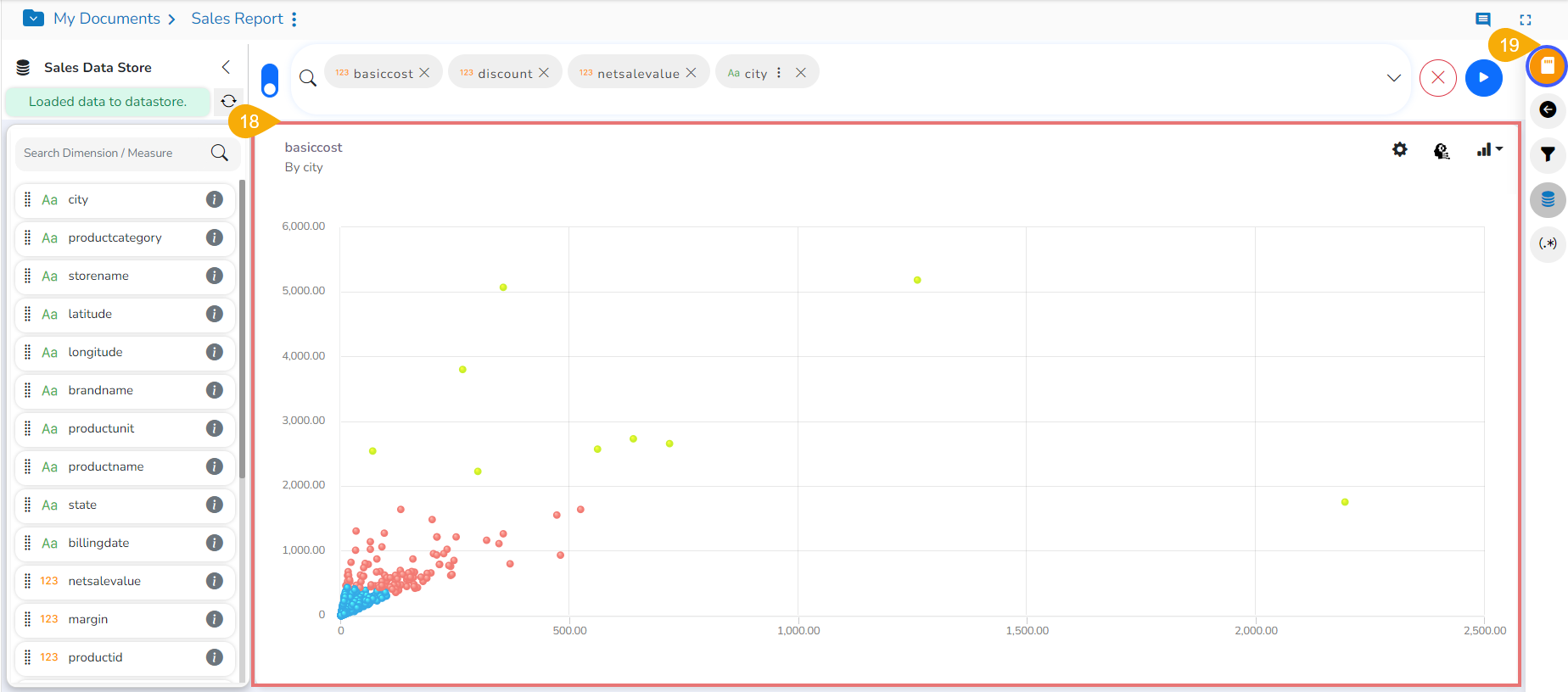Run the query with play button

tap(1483, 78)
